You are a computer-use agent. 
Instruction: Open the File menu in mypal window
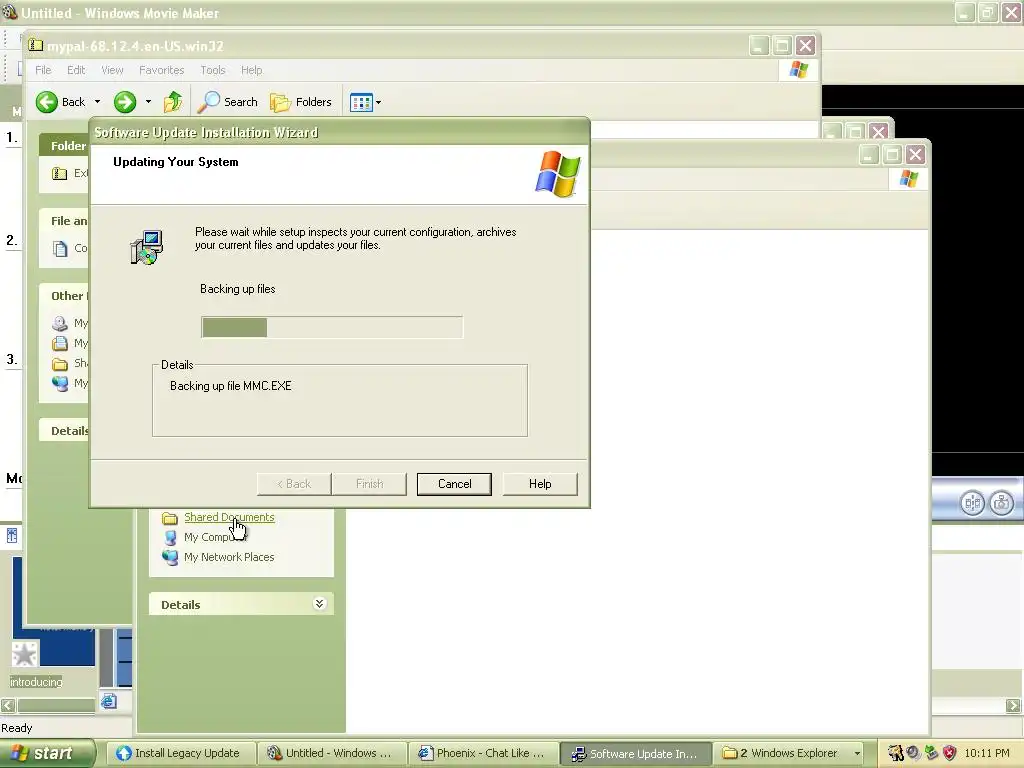[x=43, y=70]
